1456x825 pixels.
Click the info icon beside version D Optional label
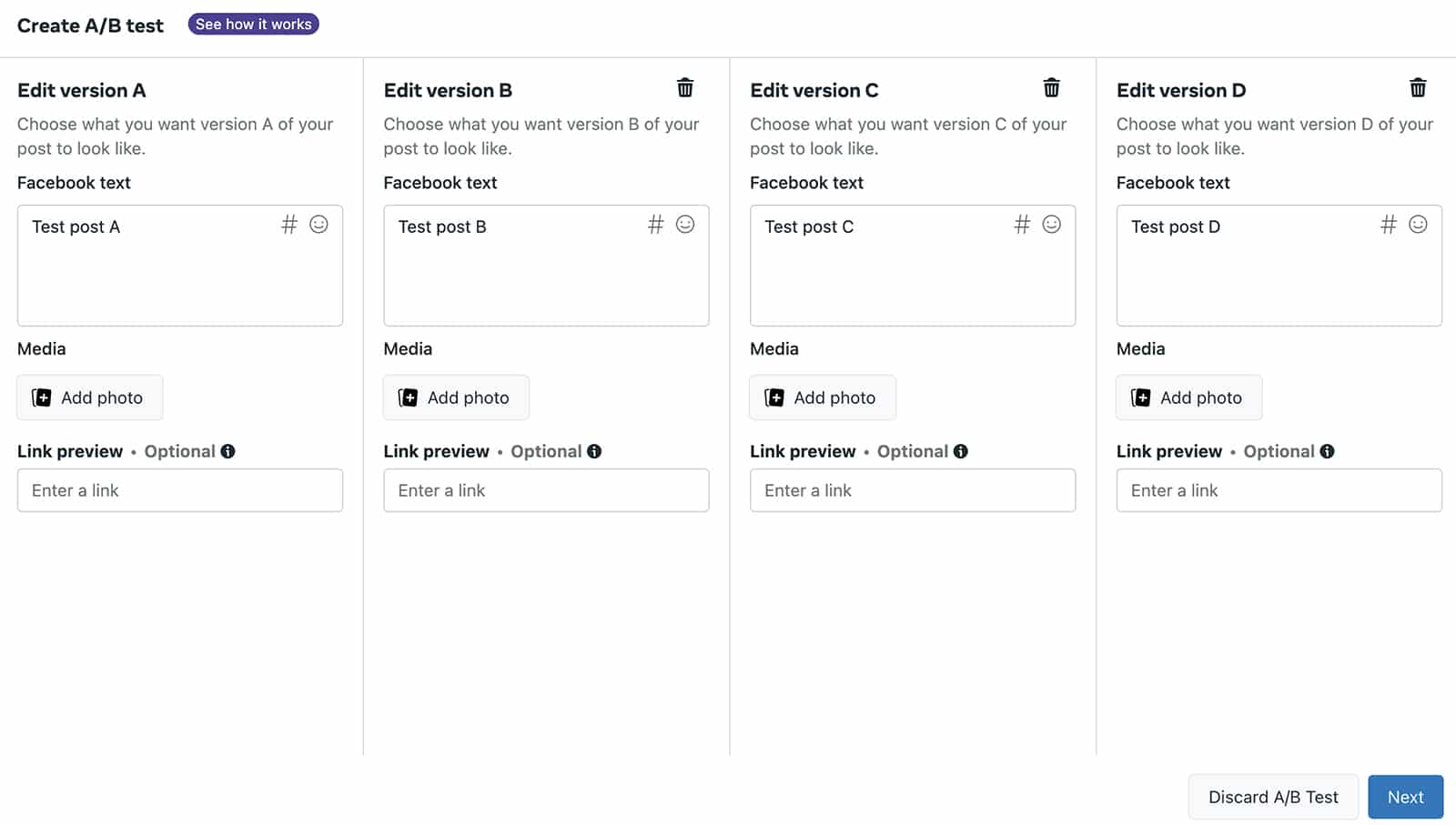(x=1329, y=450)
